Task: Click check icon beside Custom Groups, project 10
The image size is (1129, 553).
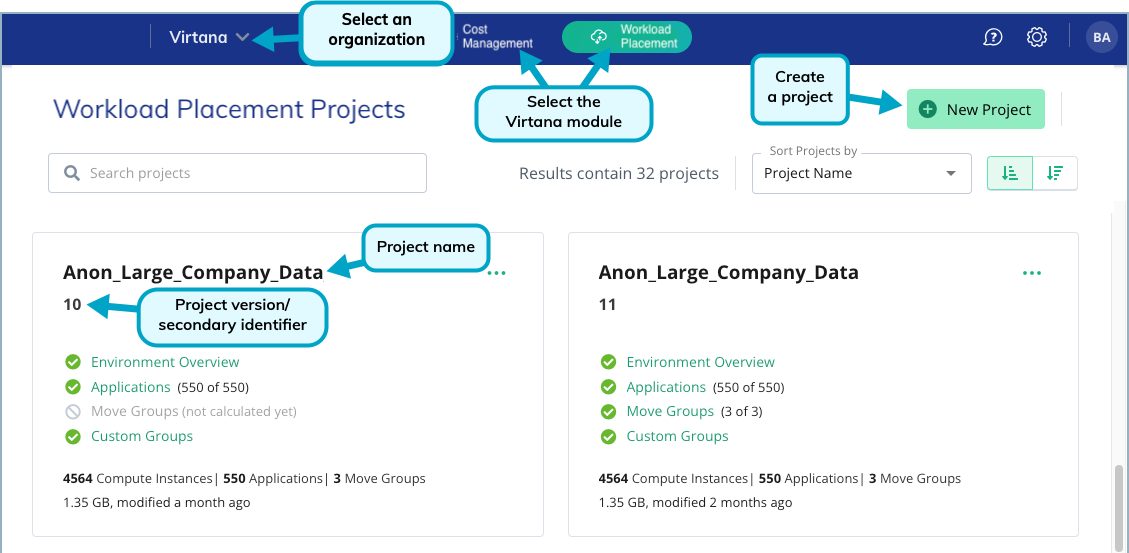Action: [73, 436]
